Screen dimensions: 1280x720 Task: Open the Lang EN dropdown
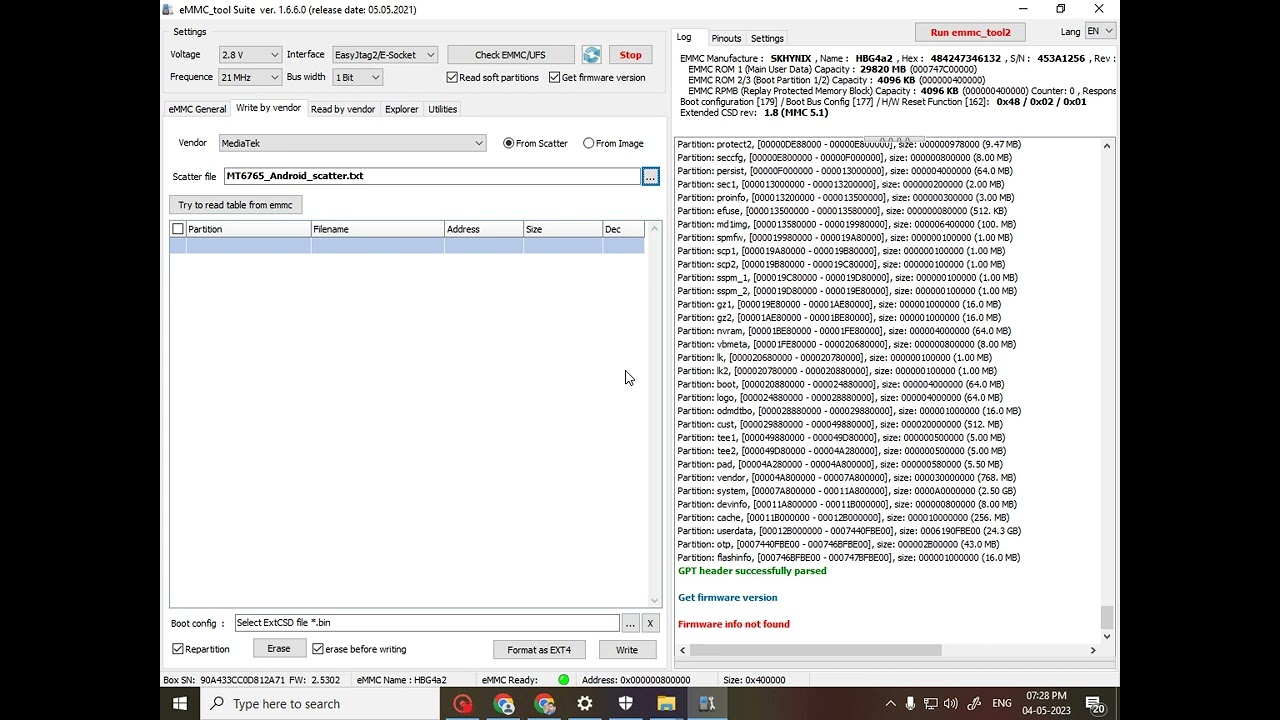1100,32
